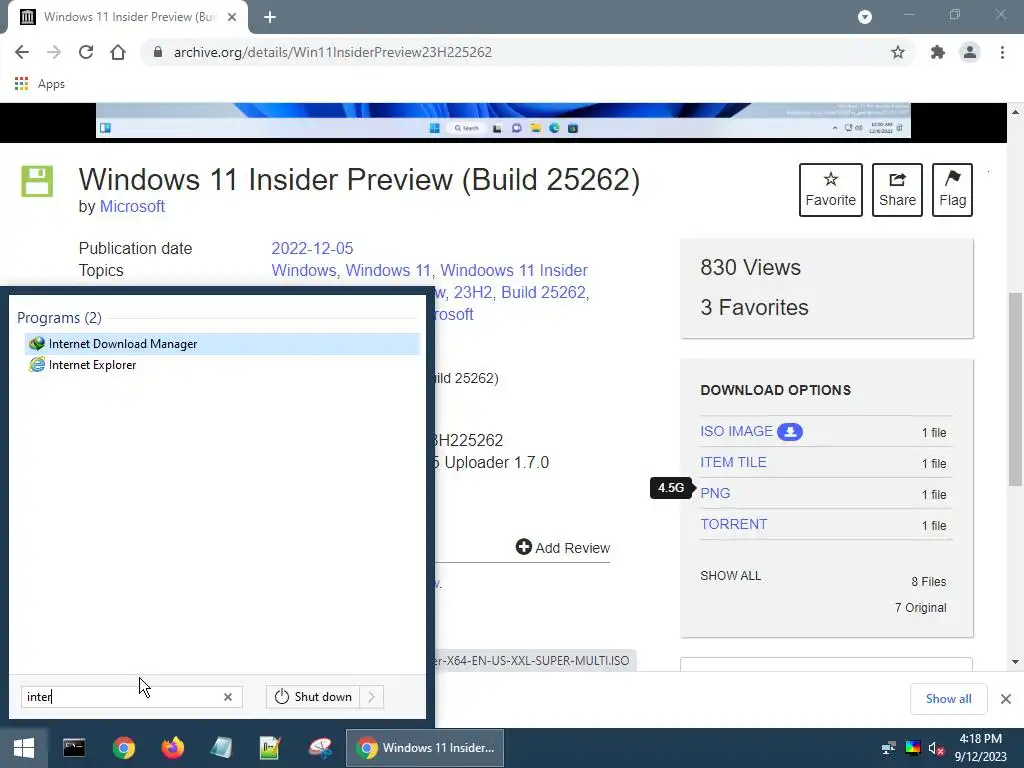Launch Firefox from the taskbar
Image resolution: width=1024 pixels, height=768 pixels.
tap(172, 748)
